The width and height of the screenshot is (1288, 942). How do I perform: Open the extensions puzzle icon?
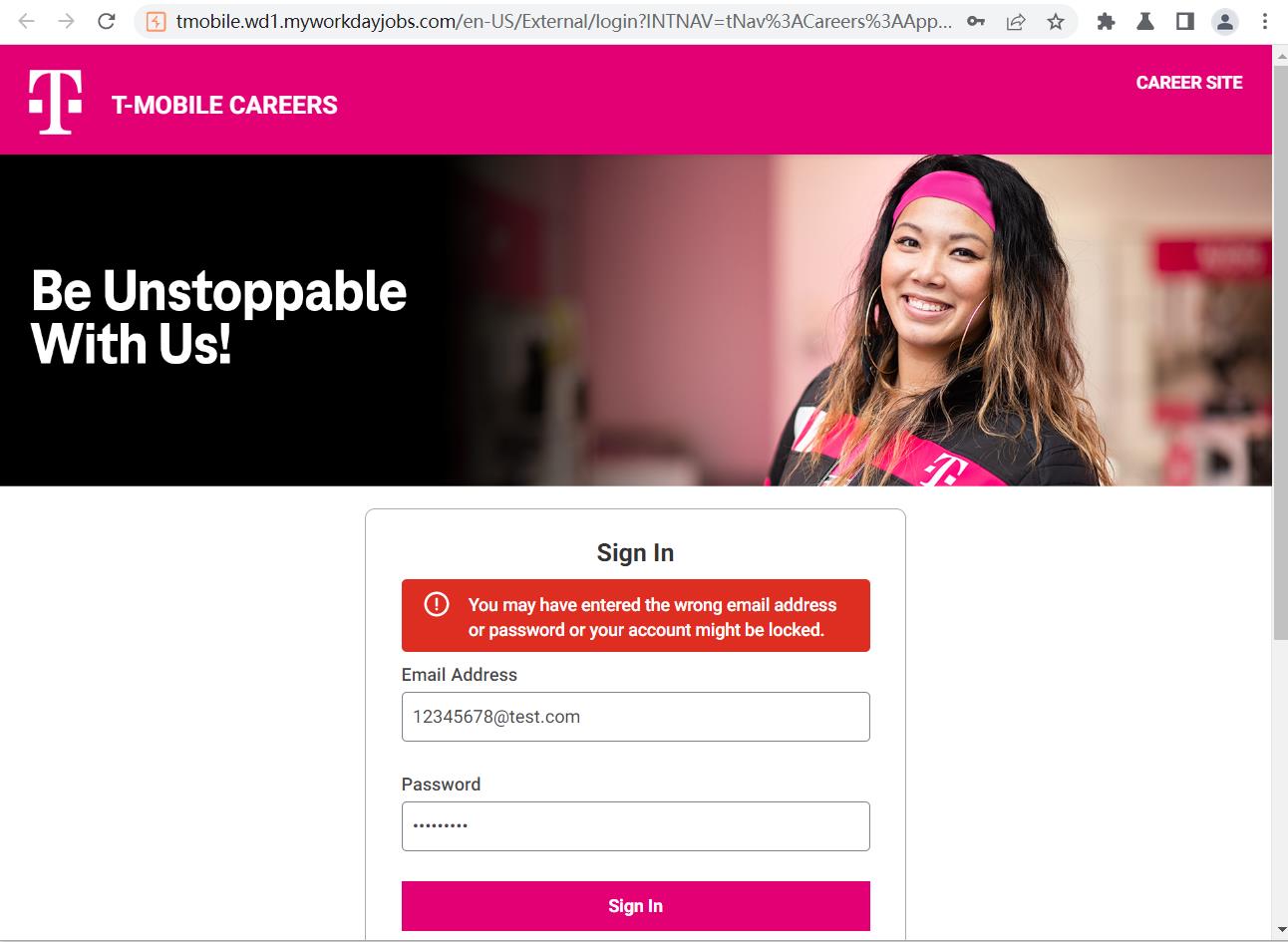(x=1106, y=21)
